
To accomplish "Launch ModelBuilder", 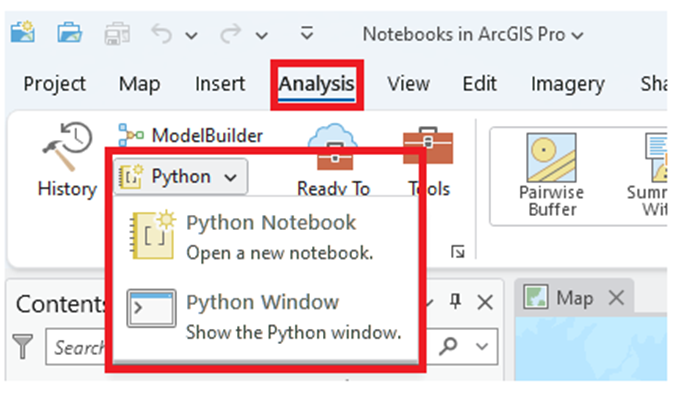I will [x=190, y=136].
